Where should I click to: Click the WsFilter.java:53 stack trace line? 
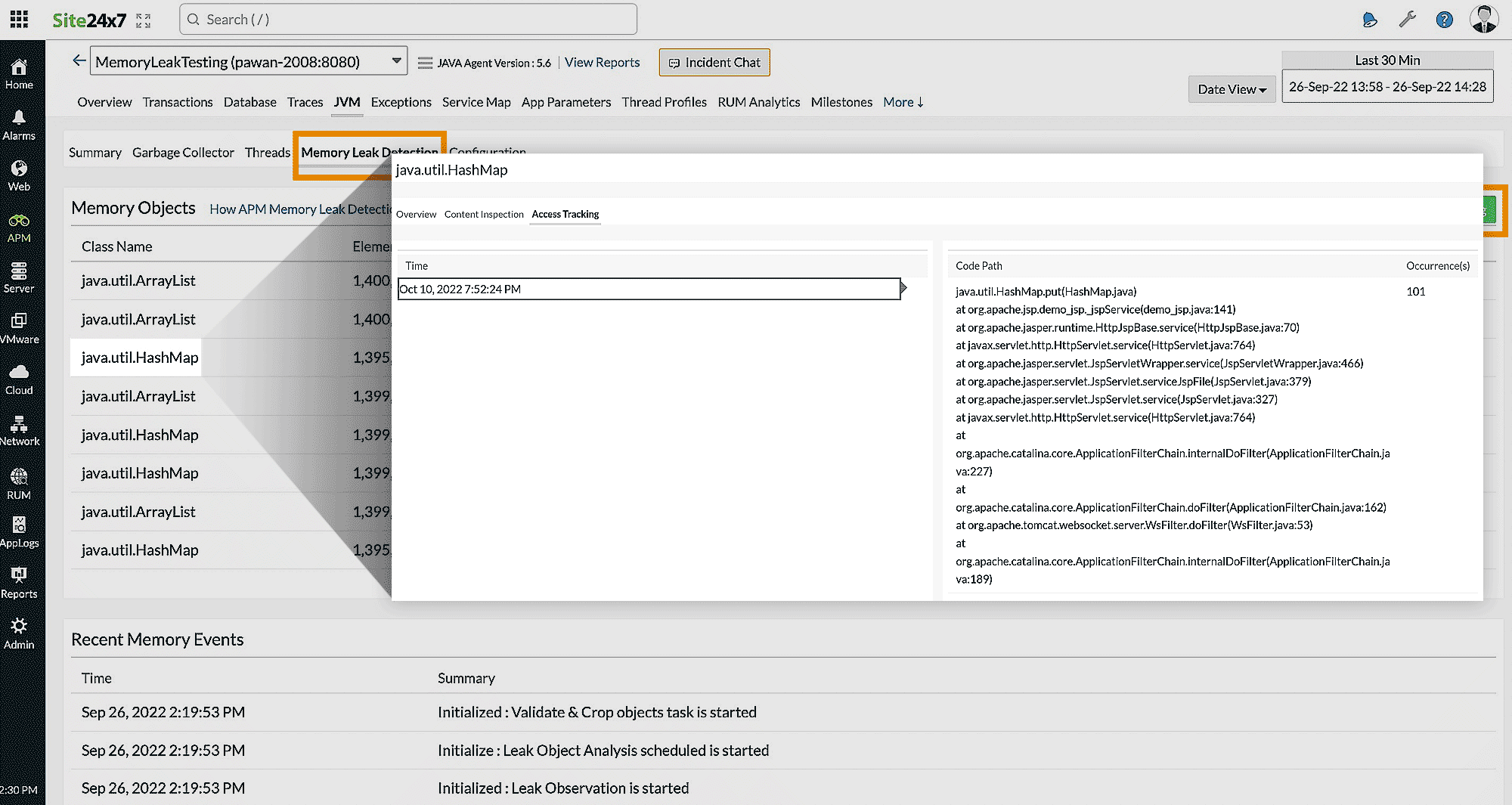1134,525
